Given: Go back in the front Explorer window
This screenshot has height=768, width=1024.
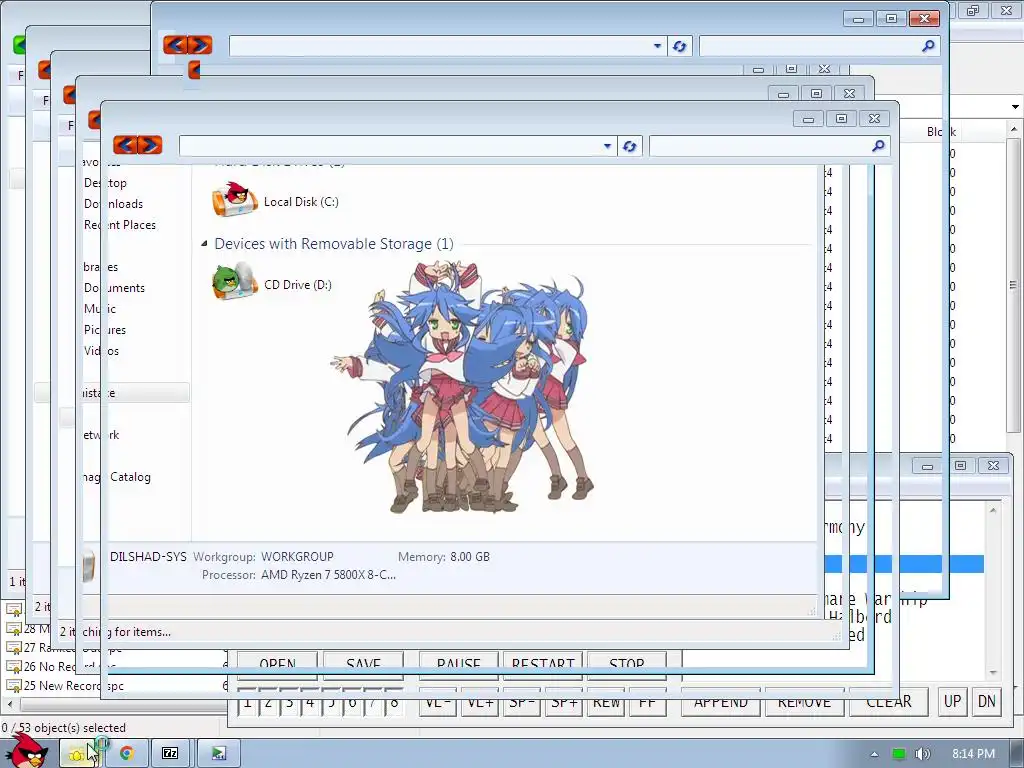Looking at the screenshot, I should pos(125,145).
